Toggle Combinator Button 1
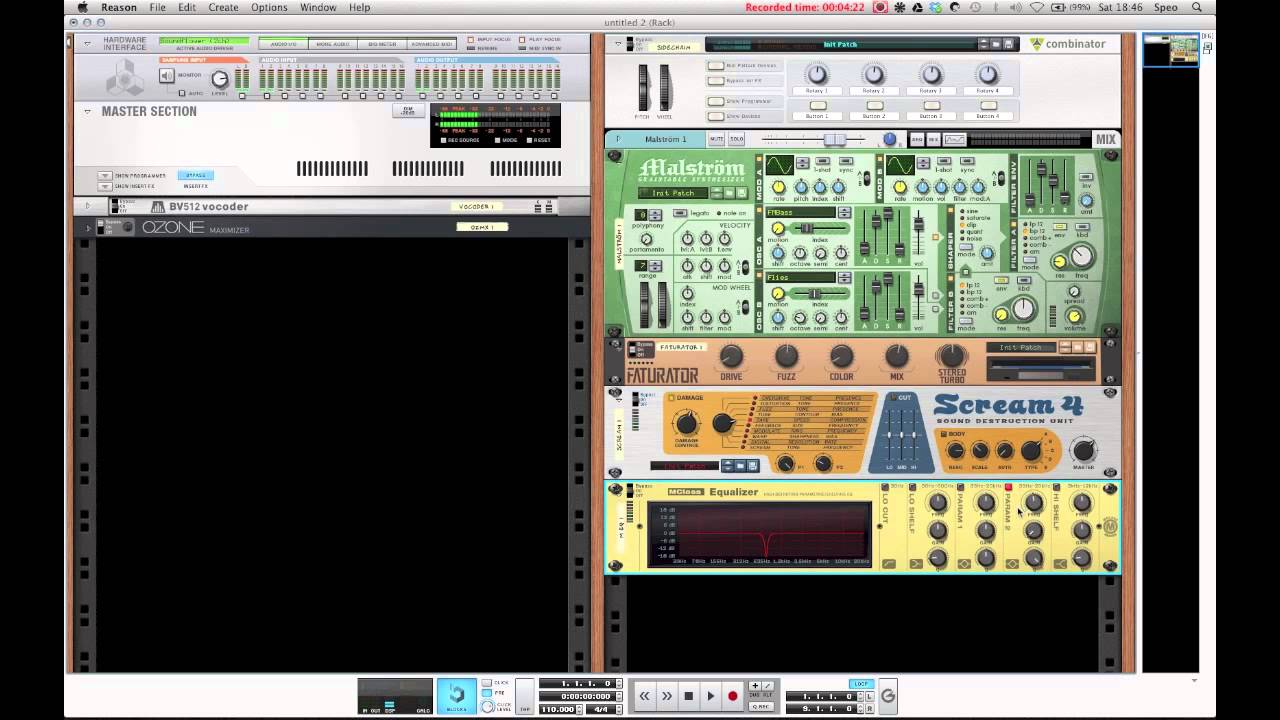Screen dimensions: 1280x720 point(818,105)
